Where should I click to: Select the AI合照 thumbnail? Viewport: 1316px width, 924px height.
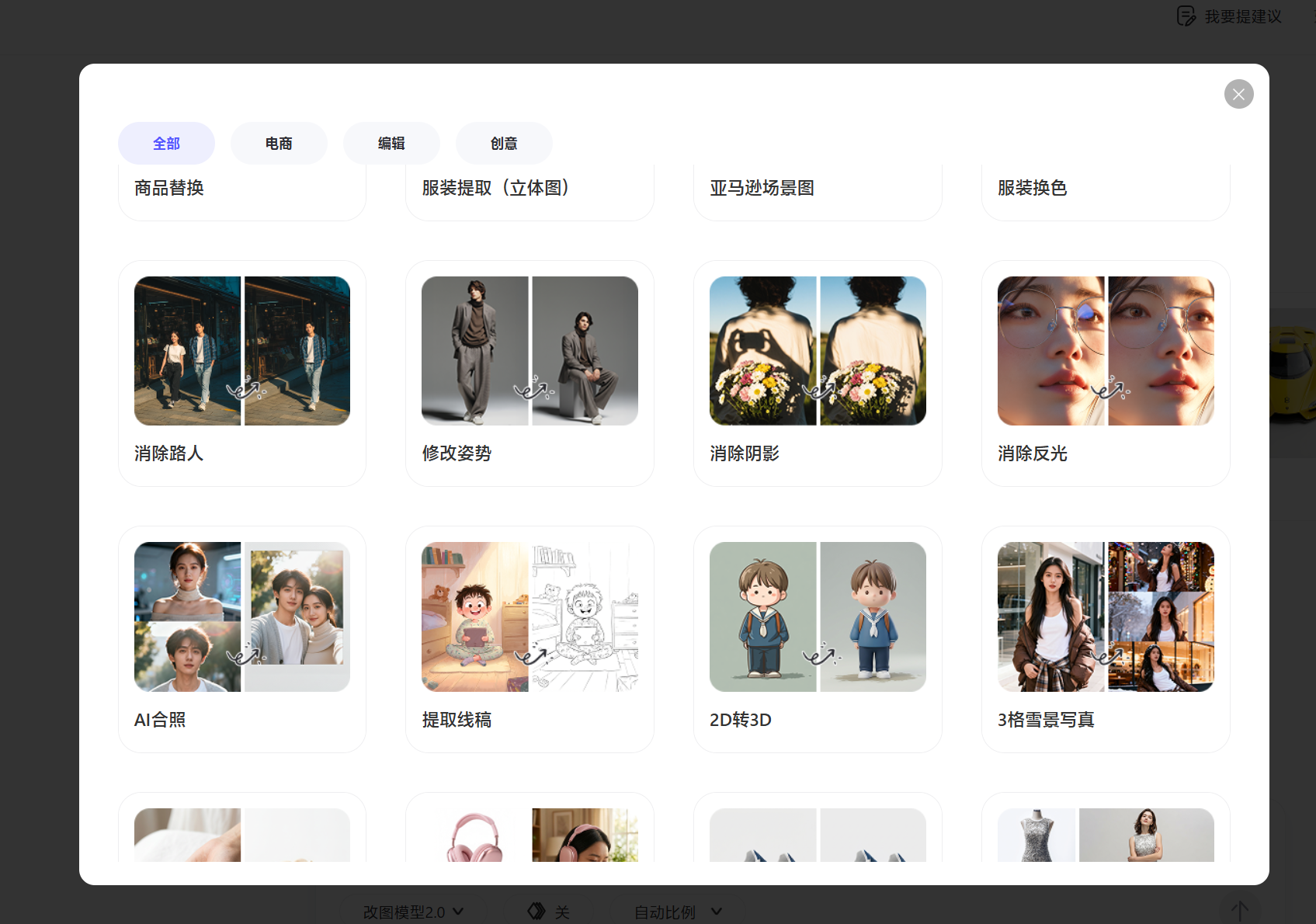(x=242, y=617)
